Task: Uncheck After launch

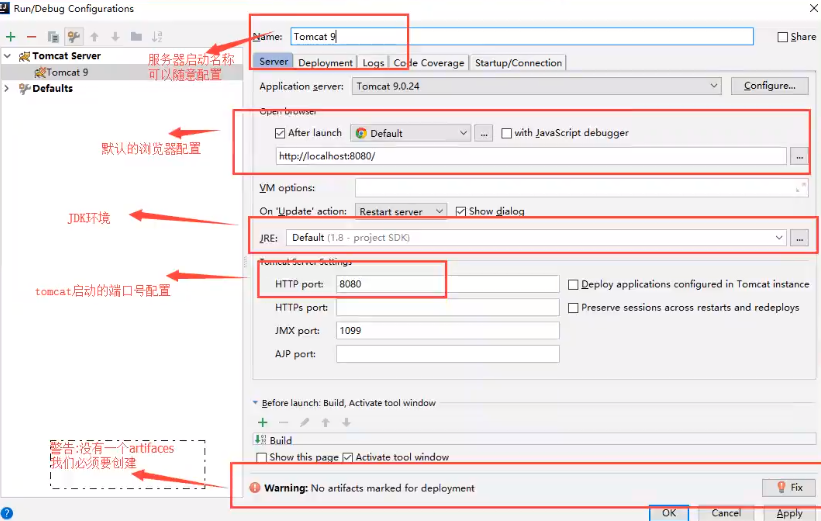Action: click(x=280, y=133)
